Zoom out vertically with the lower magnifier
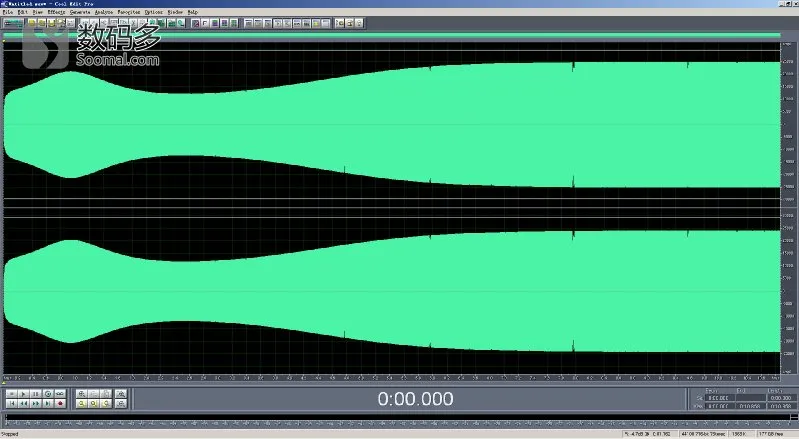This screenshot has width=799, height=439. [121, 403]
